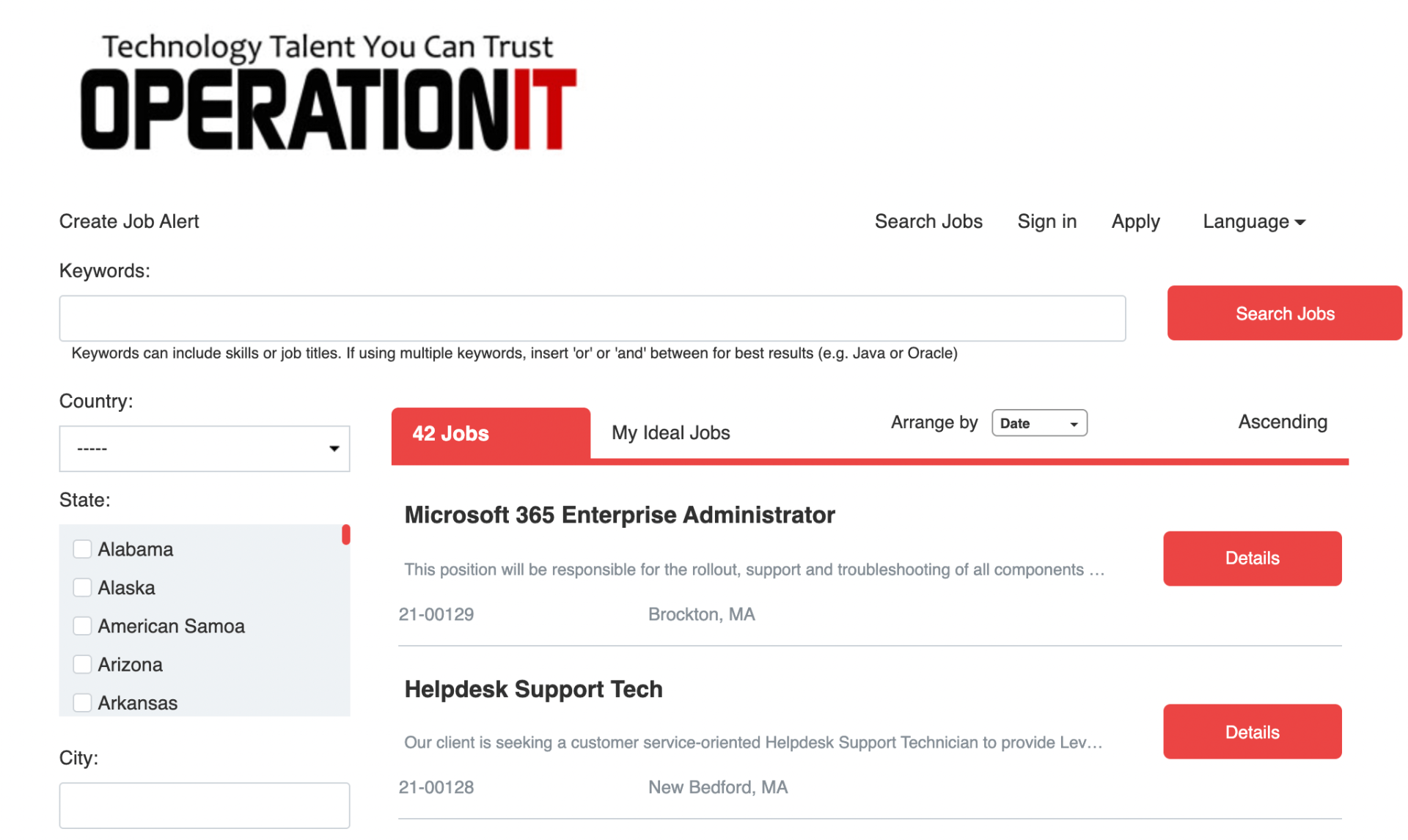Click the New Bedford, MA location text
Image resolution: width=1408 pixels, height=840 pixels.
point(718,787)
